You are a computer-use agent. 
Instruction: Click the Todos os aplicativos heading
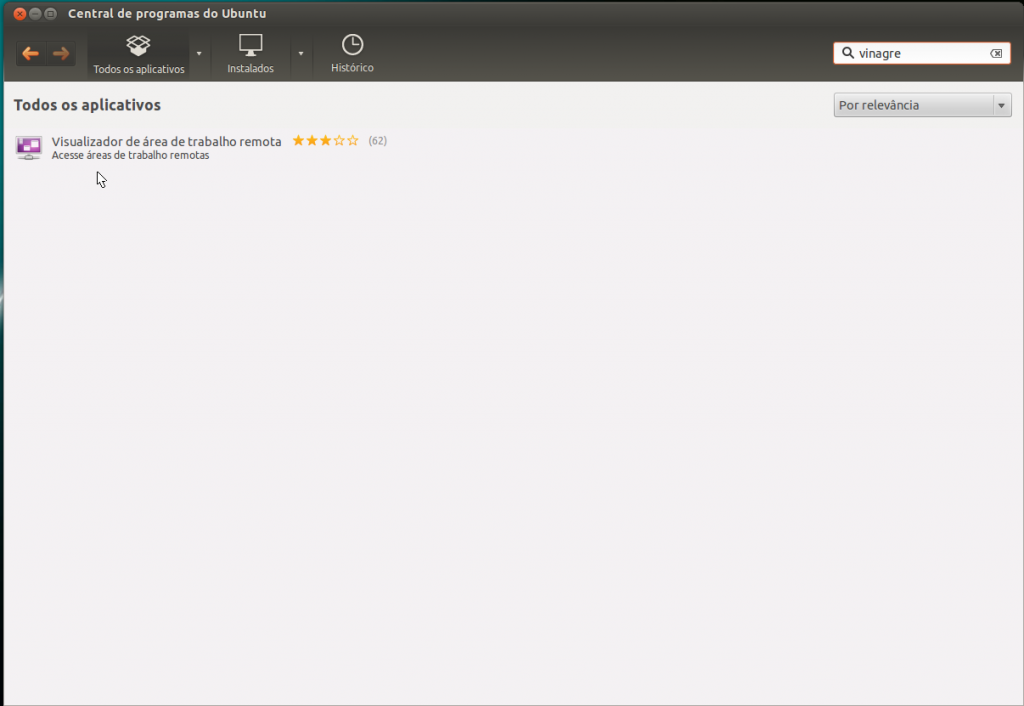(88, 105)
